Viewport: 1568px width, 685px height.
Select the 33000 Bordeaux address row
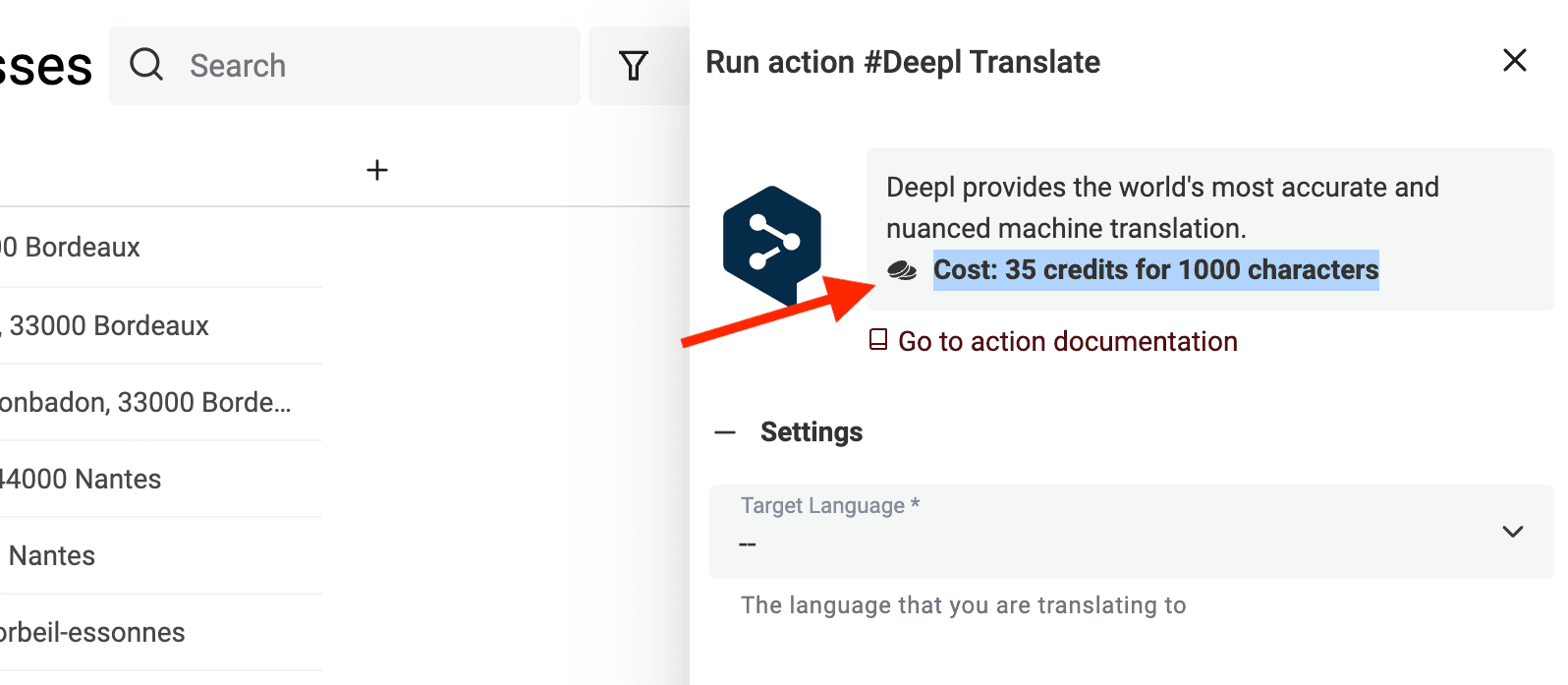tap(109, 325)
